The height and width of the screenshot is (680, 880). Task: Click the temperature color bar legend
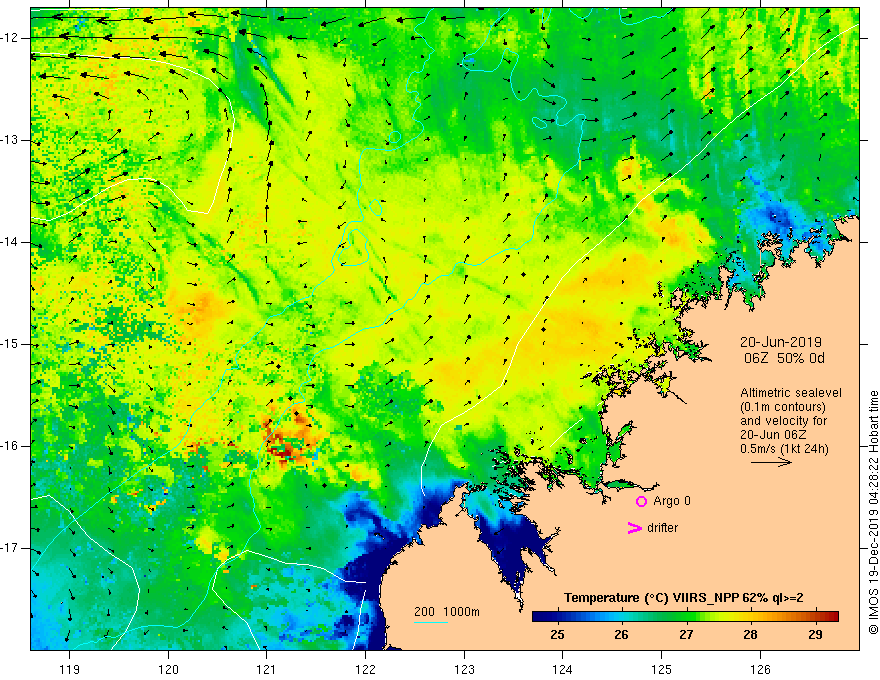click(685, 617)
